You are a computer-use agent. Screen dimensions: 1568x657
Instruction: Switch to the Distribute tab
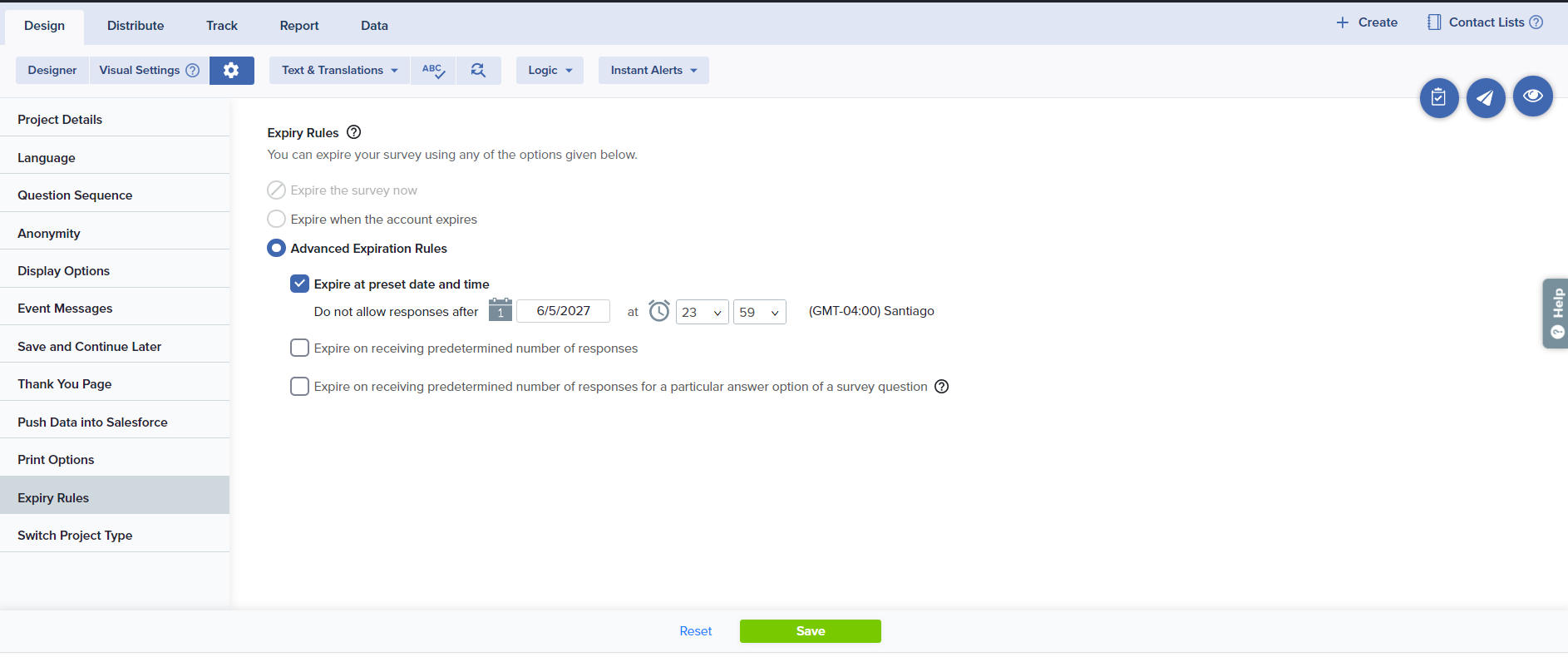click(136, 26)
